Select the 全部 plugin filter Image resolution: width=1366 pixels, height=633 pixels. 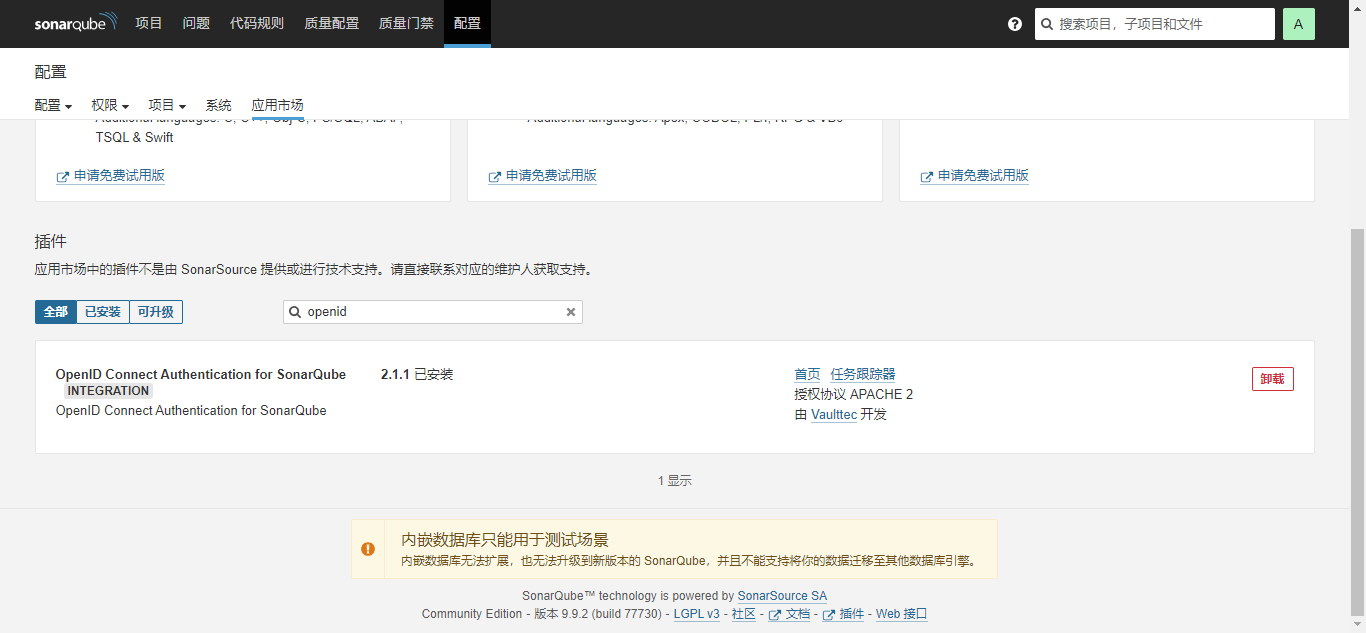coord(55,312)
